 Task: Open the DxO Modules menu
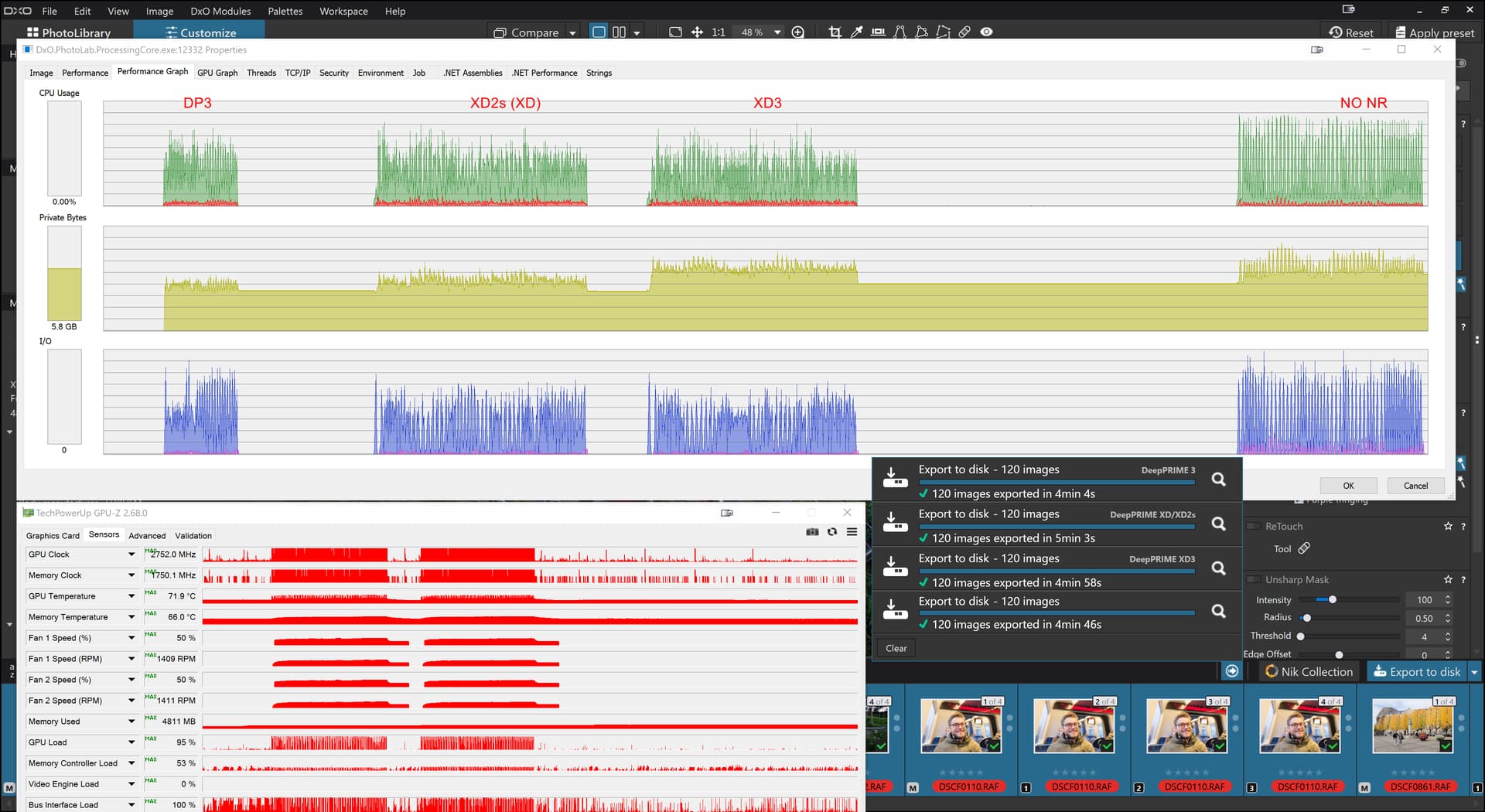coord(220,11)
